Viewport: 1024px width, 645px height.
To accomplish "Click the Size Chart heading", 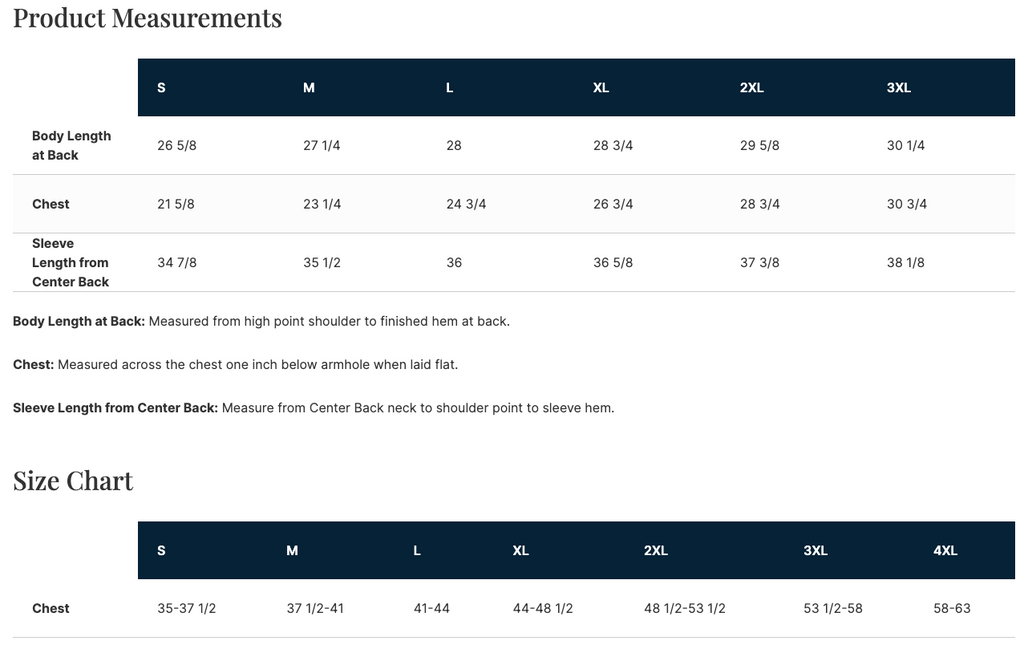I will coord(73,481).
